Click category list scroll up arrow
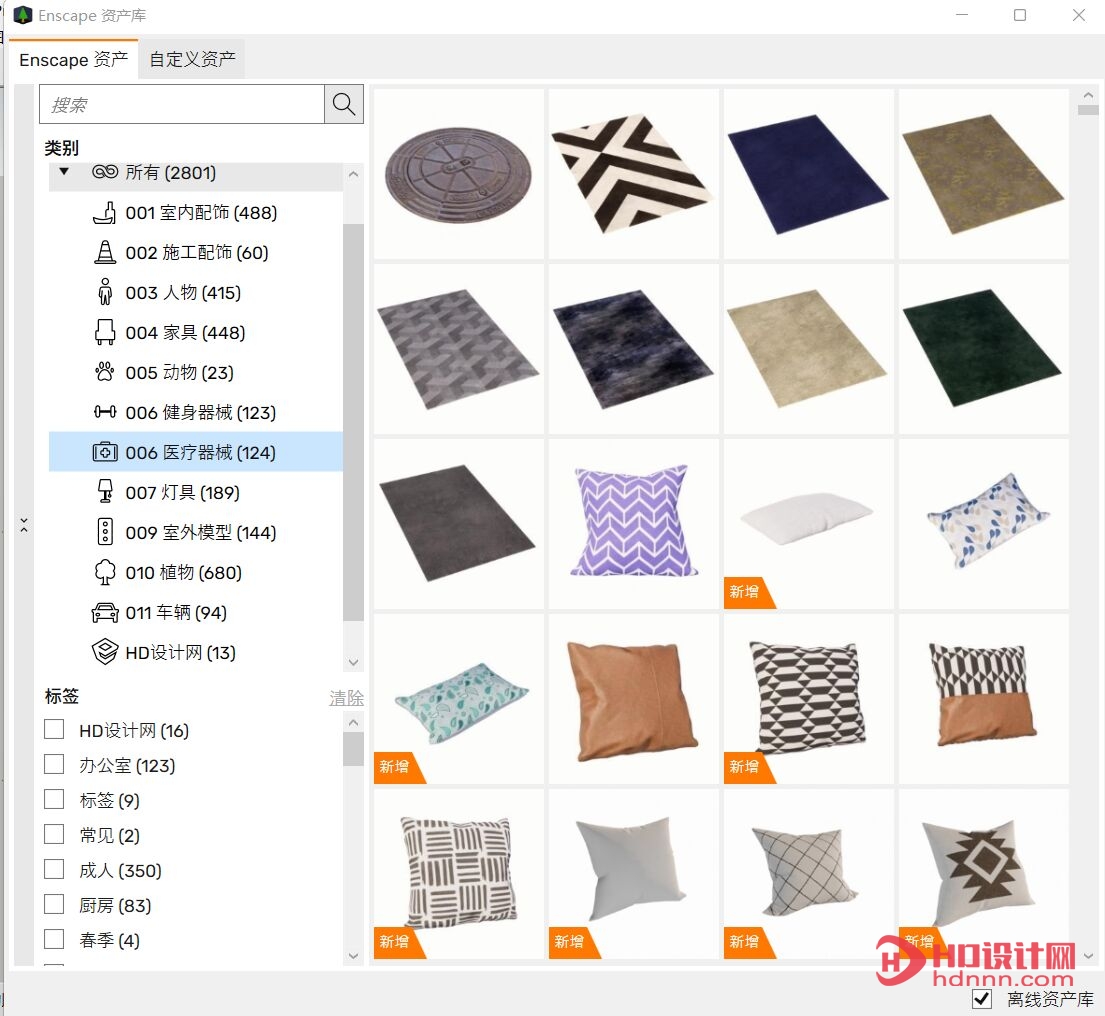The height and width of the screenshot is (1016, 1105). [353, 174]
